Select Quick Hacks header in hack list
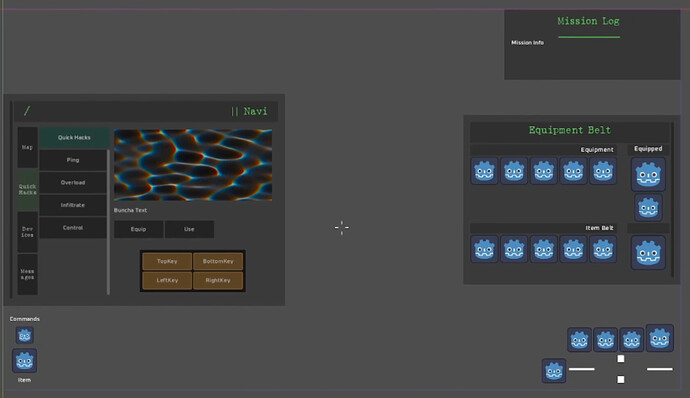The width and height of the screenshot is (690, 398). (x=74, y=138)
